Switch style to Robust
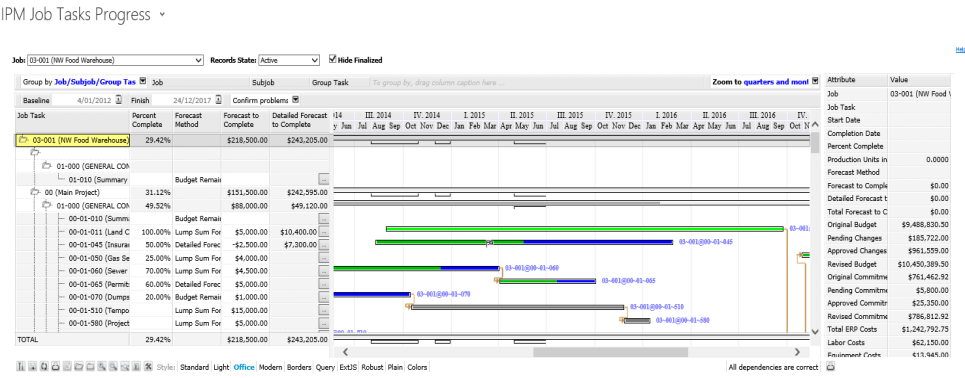The height and width of the screenshot is (378, 965). 372,368
